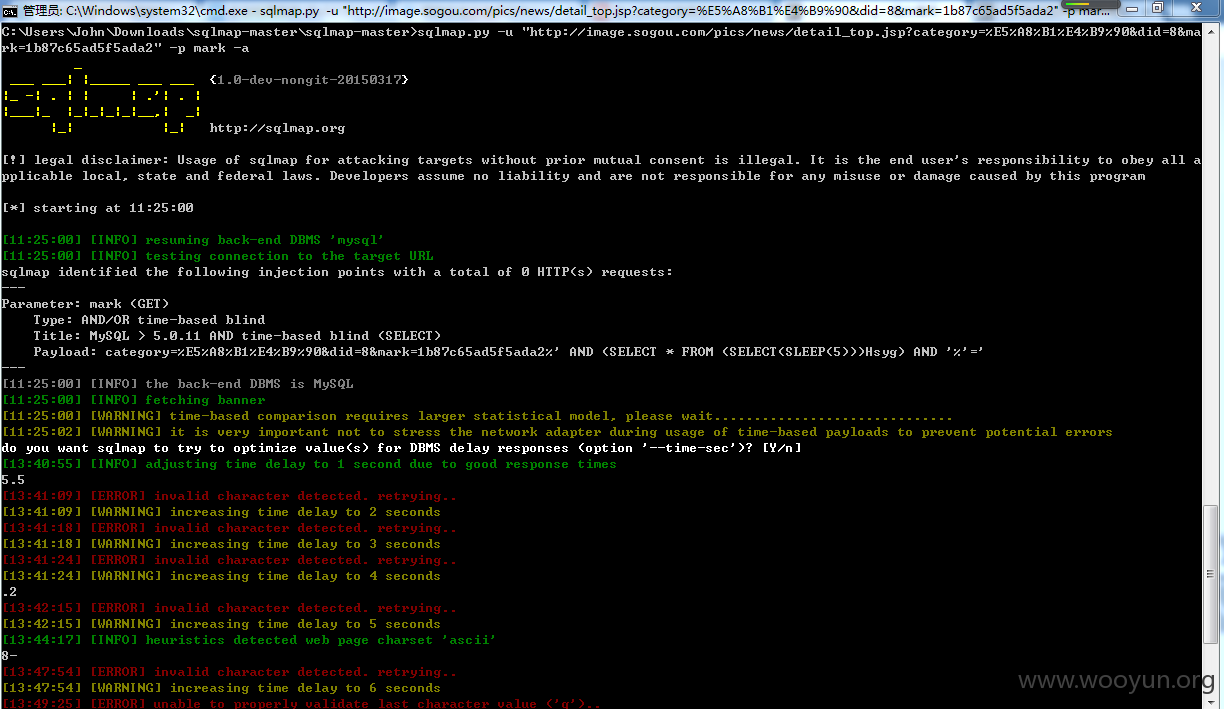This screenshot has width=1224, height=709.
Task: Click the sqlmap ASCII art logo
Action: coord(102,100)
